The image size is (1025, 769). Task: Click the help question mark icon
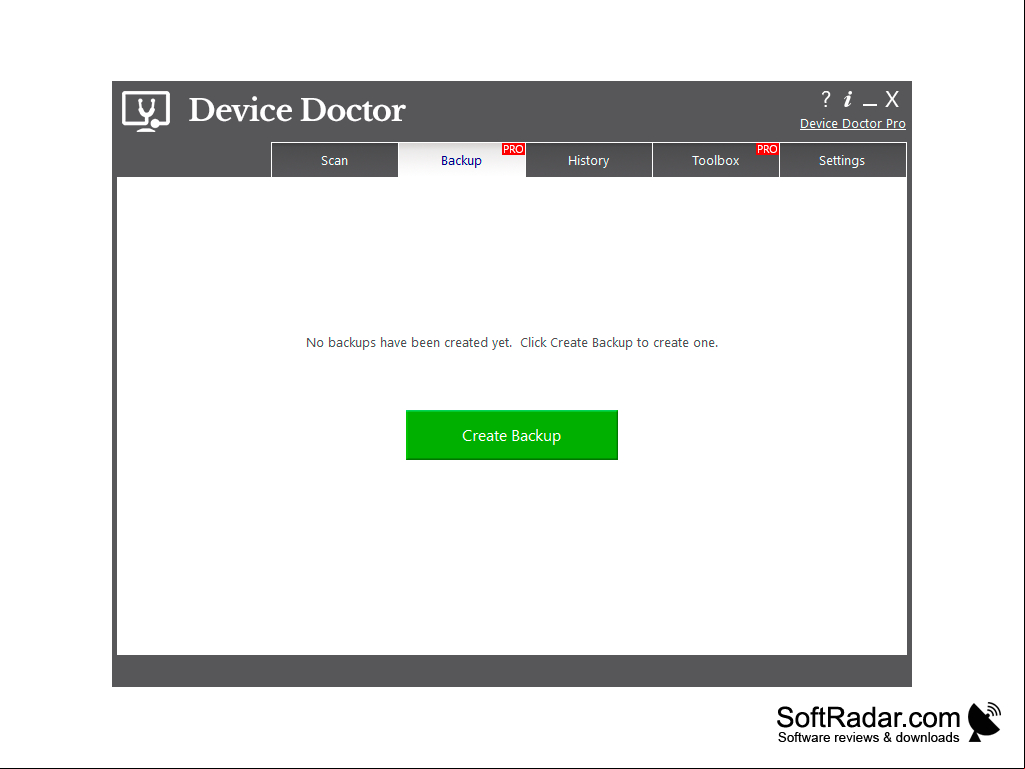[826, 99]
